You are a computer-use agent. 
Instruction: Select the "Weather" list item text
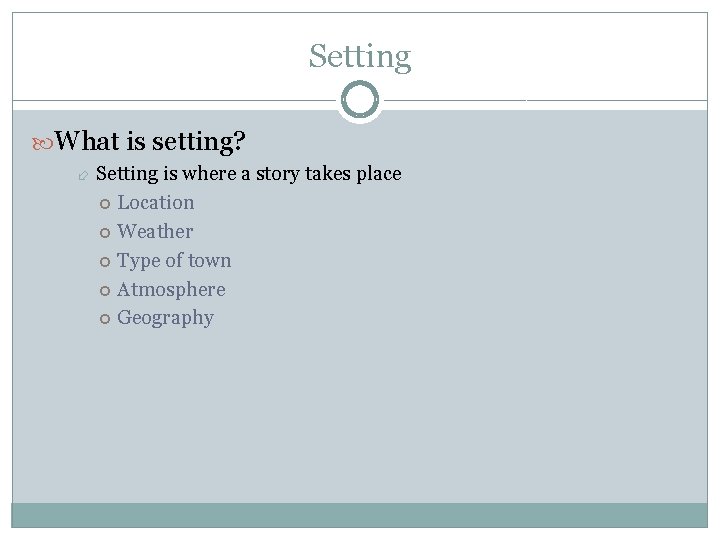coord(155,231)
